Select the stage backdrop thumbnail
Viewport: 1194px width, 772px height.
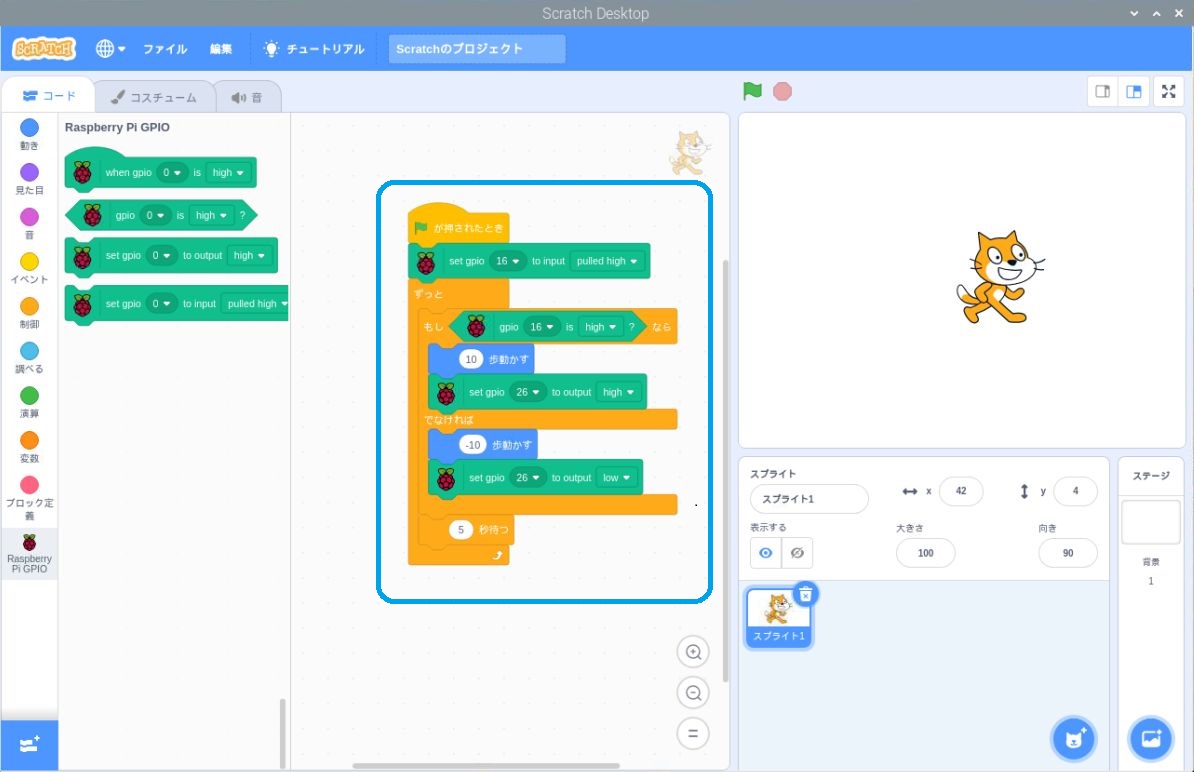tap(1151, 522)
